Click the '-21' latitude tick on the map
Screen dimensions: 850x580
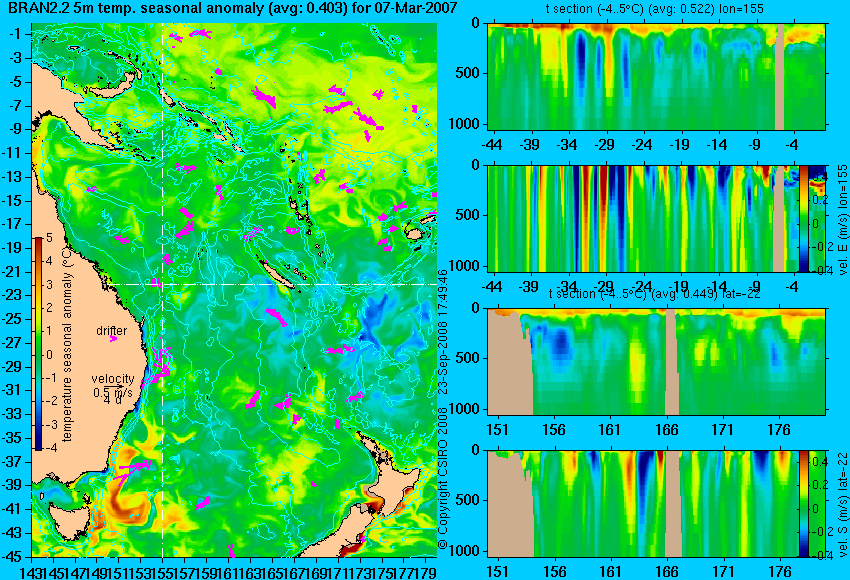coord(13,271)
